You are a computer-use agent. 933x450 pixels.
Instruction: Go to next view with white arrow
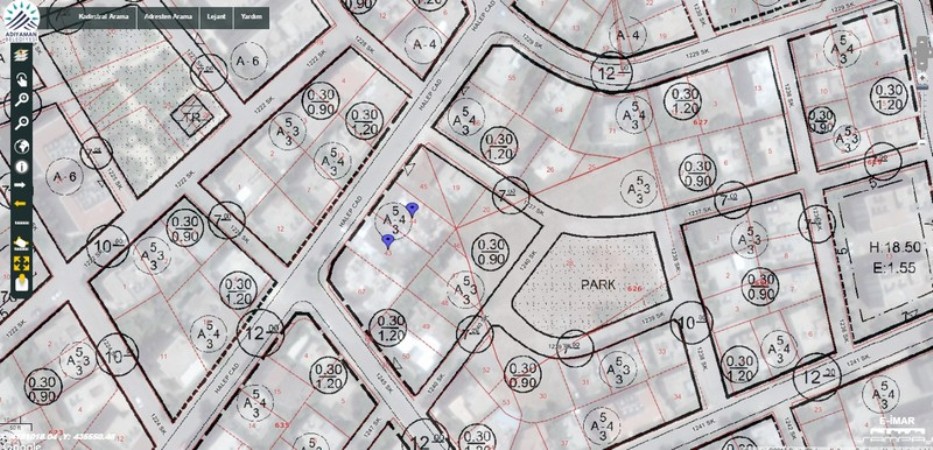coord(21,187)
